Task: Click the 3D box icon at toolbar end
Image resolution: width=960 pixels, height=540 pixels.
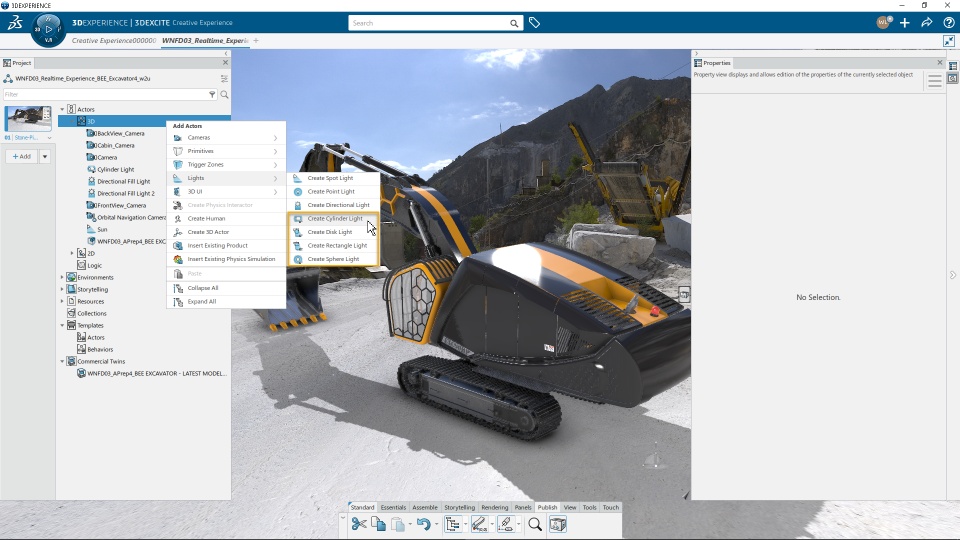Action: click(558, 524)
